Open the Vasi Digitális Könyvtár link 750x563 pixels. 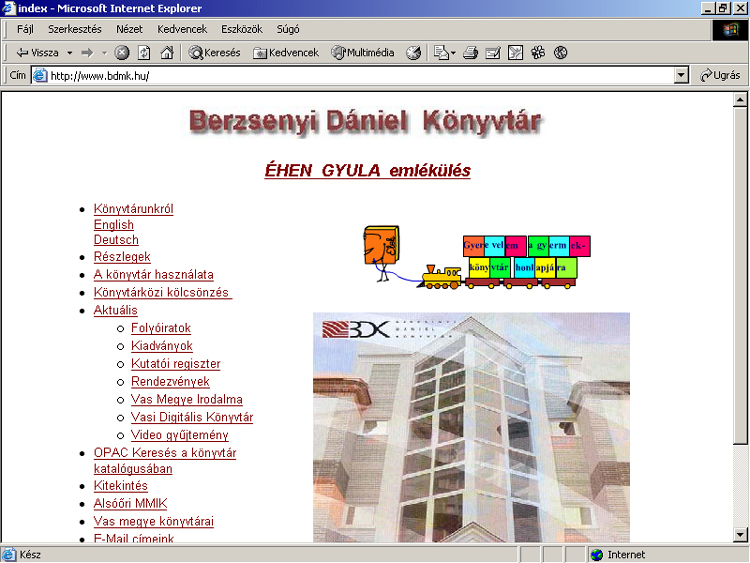pos(192,417)
